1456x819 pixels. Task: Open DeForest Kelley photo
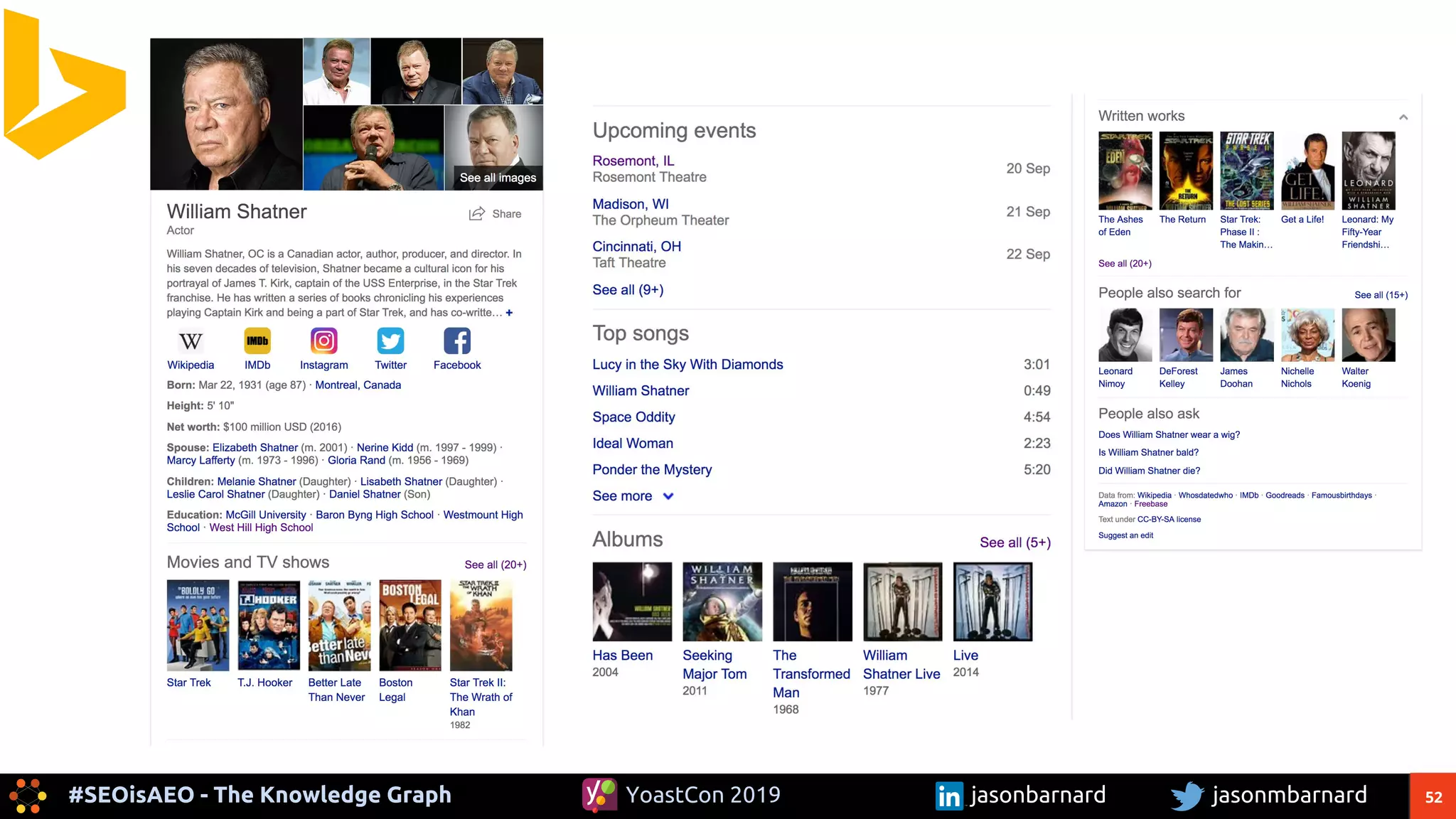point(1186,335)
